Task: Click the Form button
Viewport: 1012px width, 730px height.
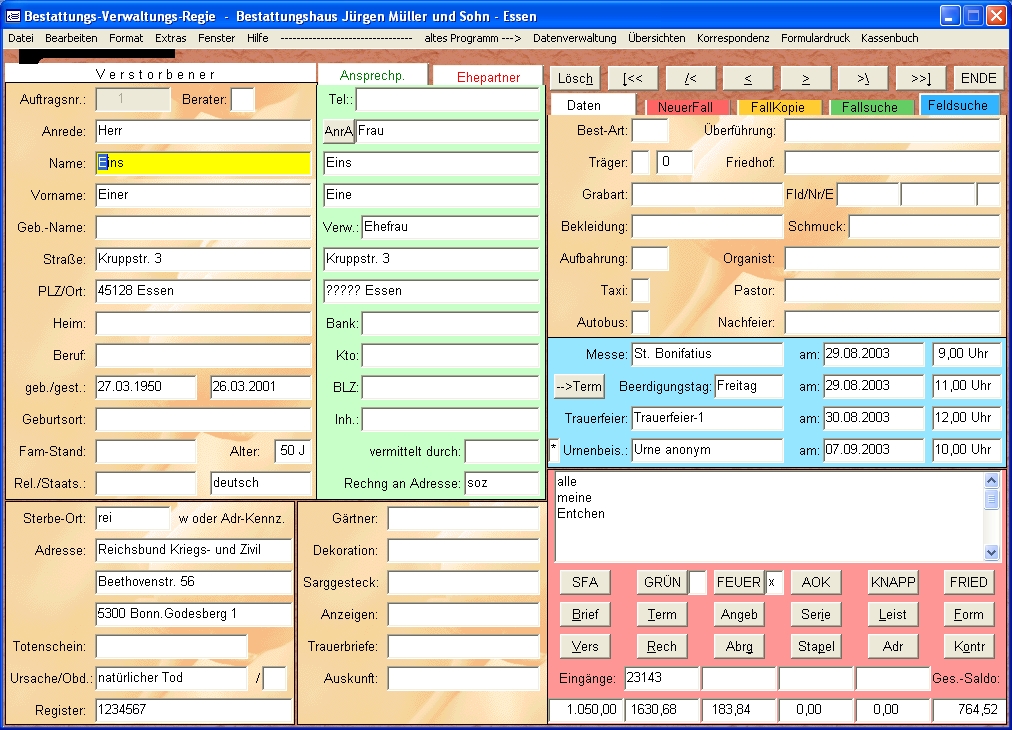Action: coord(969,614)
